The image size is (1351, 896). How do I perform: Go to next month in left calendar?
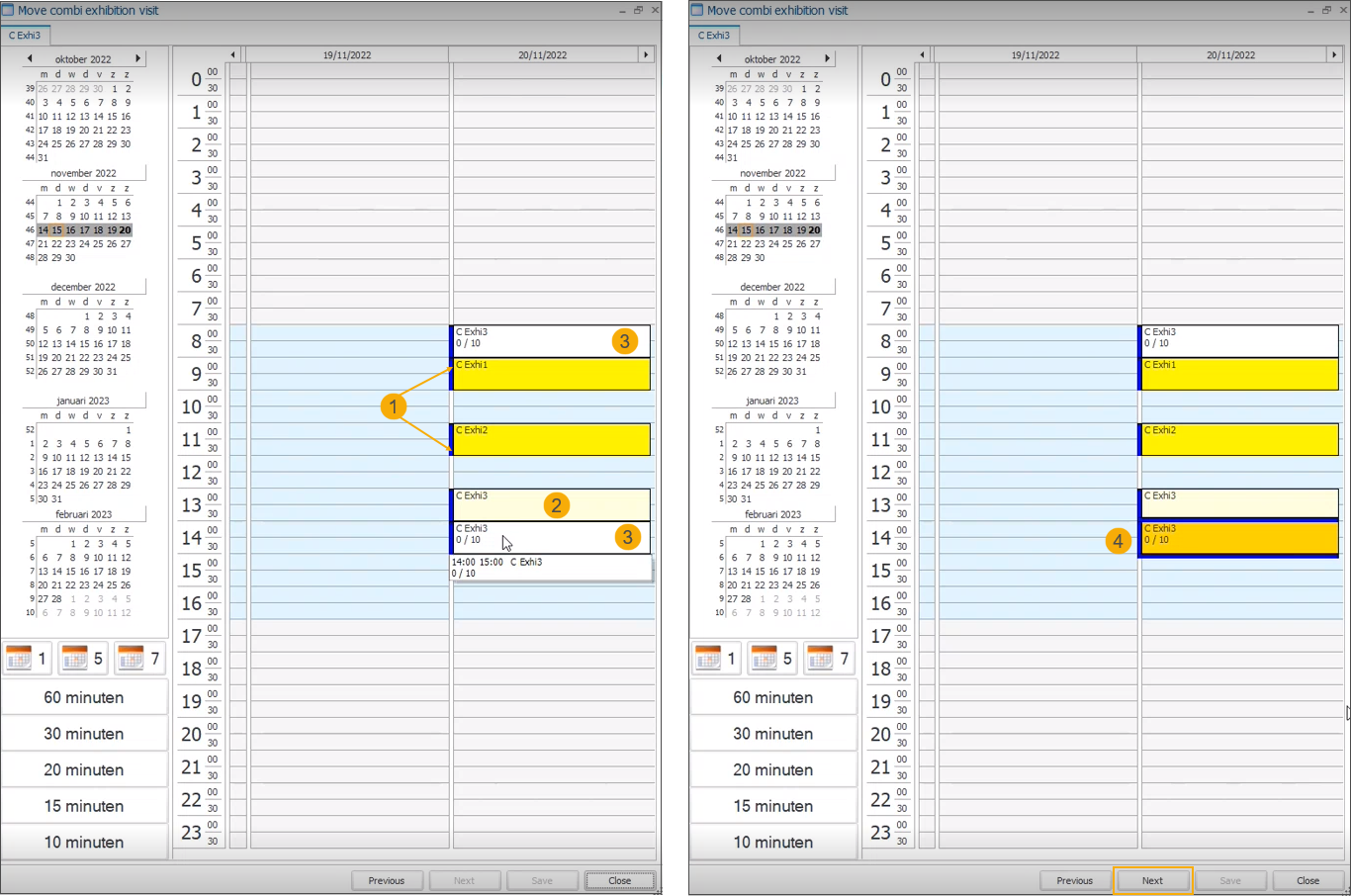tap(137, 58)
